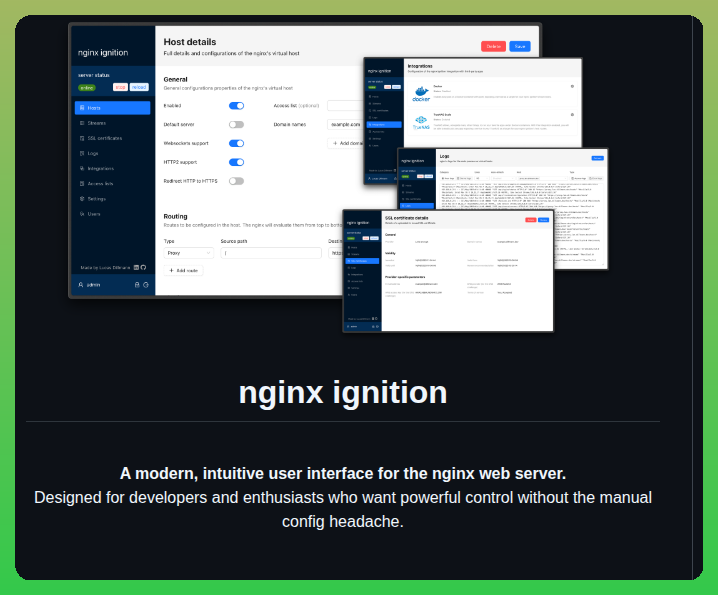Open the Proxy type dropdown
The image size is (718, 595).
[189, 253]
